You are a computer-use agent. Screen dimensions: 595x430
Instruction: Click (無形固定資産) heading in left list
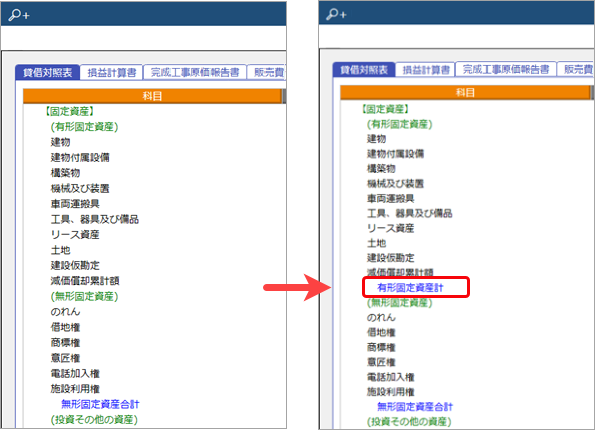click(84, 296)
